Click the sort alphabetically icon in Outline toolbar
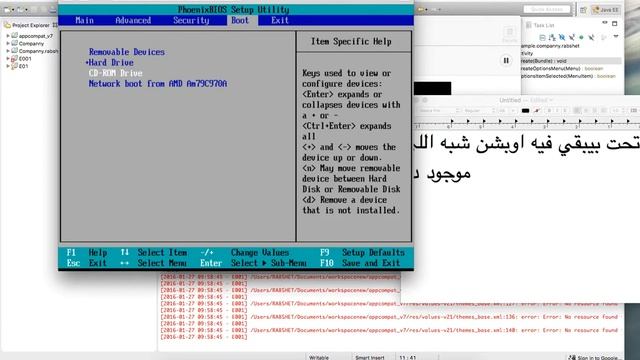This screenshot has height=360, width=640. point(552,38)
